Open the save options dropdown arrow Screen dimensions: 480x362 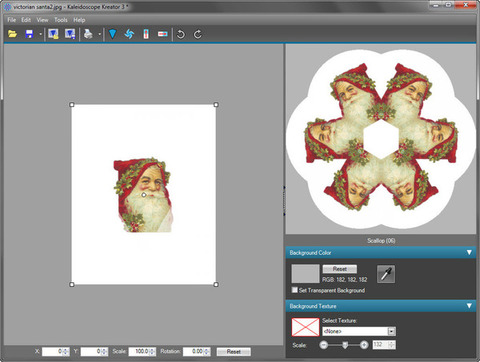click(40, 34)
